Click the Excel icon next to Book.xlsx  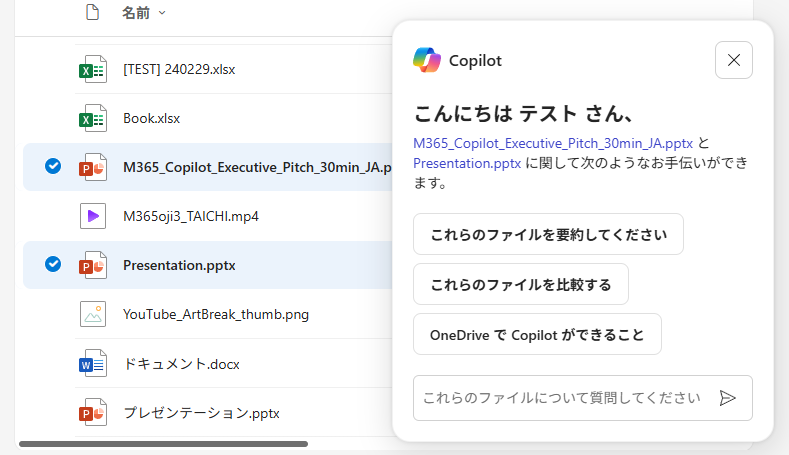coord(92,118)
